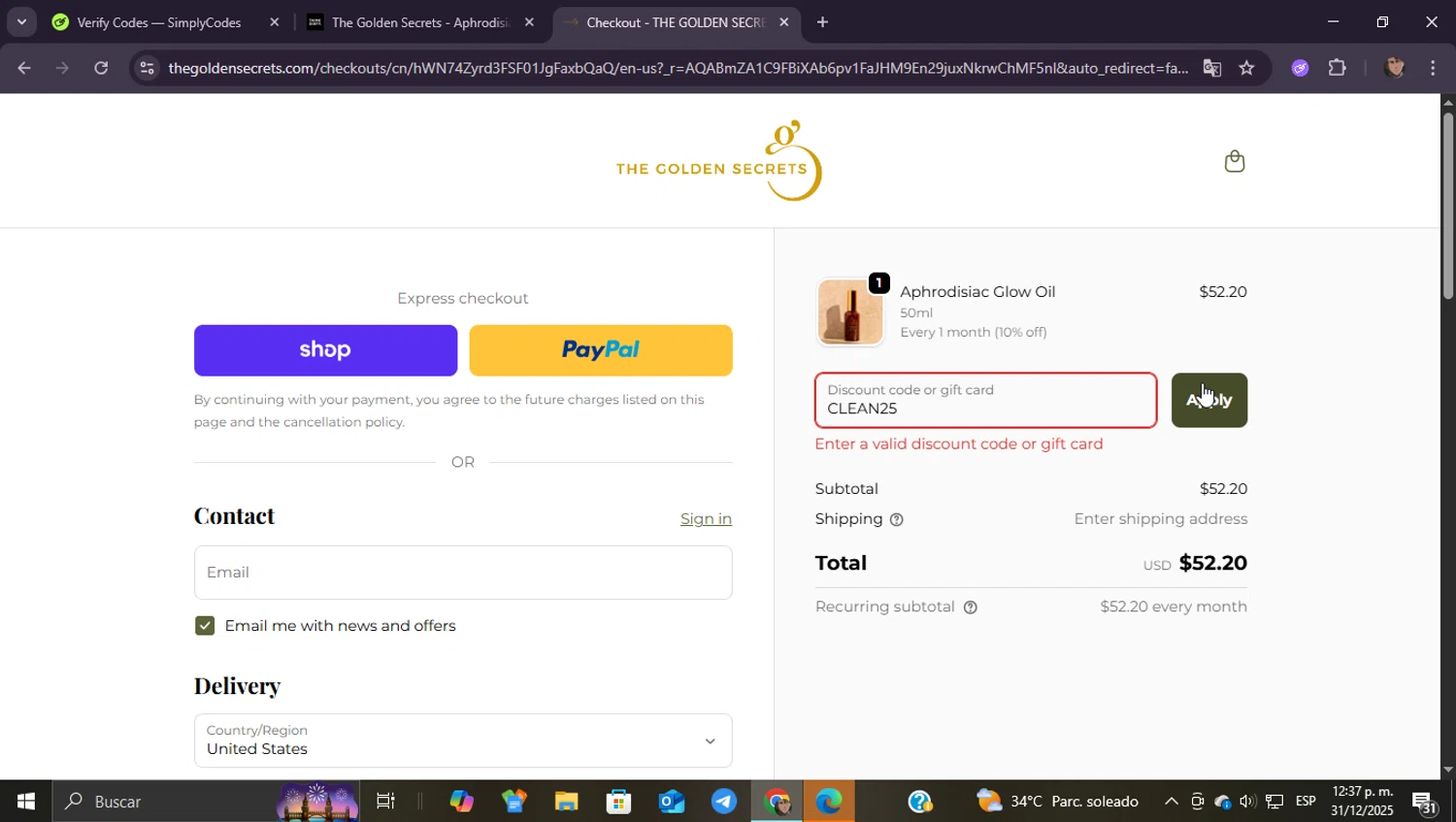The image size is (1456, 822).
Task: Click the weather widget showing 34°C
Action: 1057,802
